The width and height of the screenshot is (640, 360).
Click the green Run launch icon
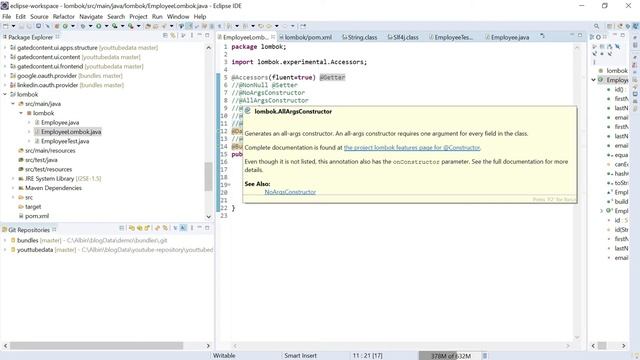click(x=98, y=26)
